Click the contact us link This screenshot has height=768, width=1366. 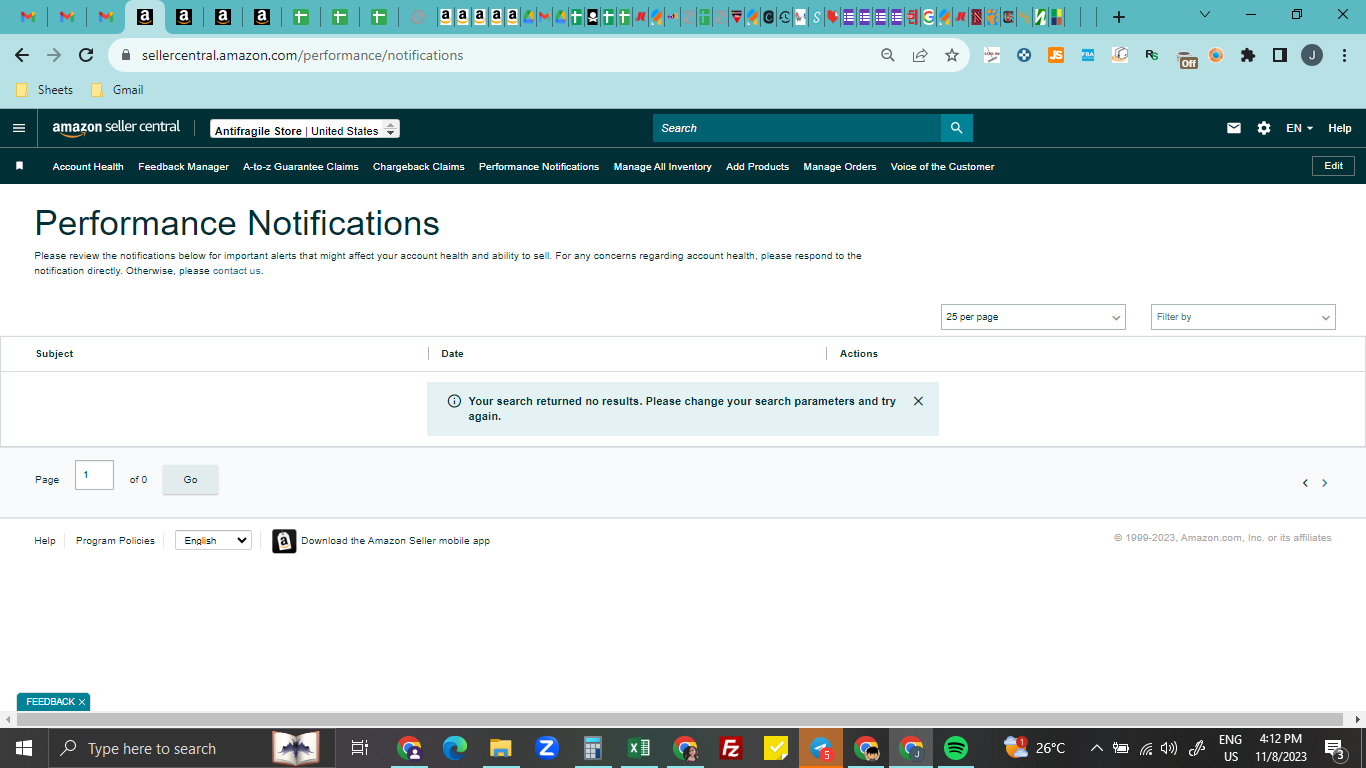[237, 271]
